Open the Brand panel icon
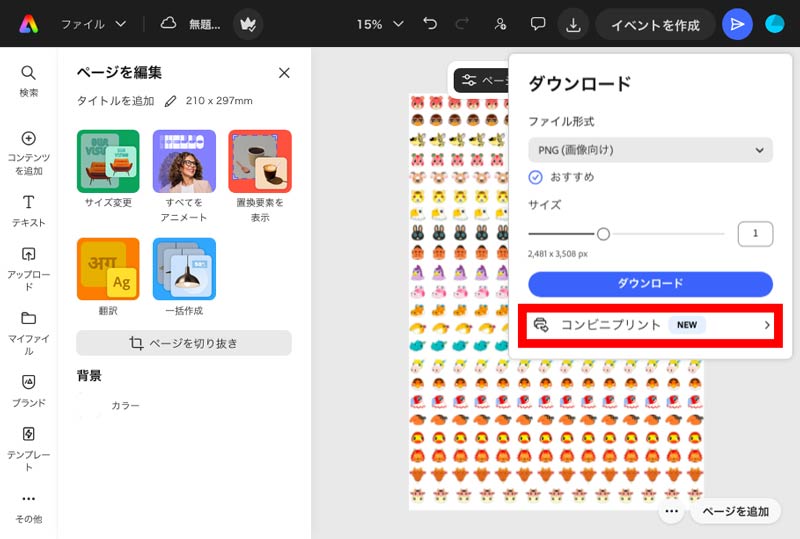The width and height of the screenshot is (800, 539). [x=29, y=382]
